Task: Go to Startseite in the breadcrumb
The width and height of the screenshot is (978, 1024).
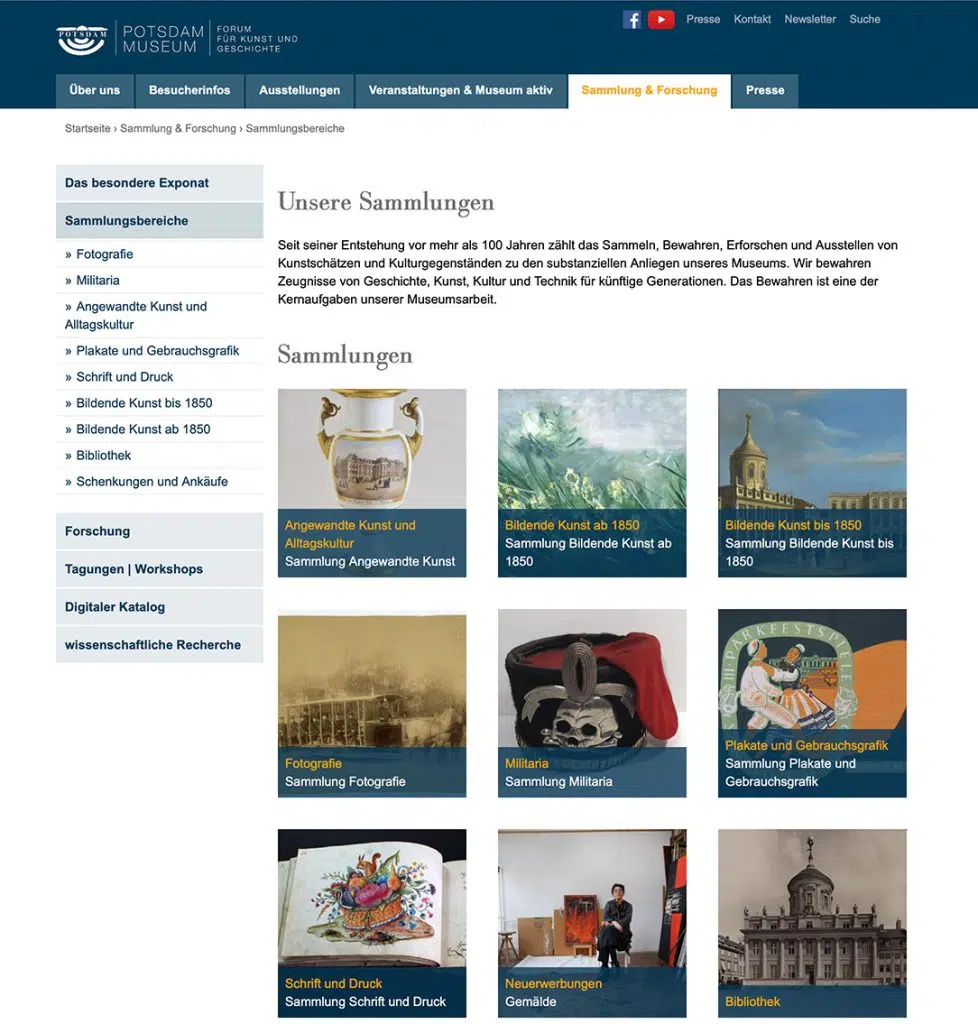Action: [x=88, y=128]
